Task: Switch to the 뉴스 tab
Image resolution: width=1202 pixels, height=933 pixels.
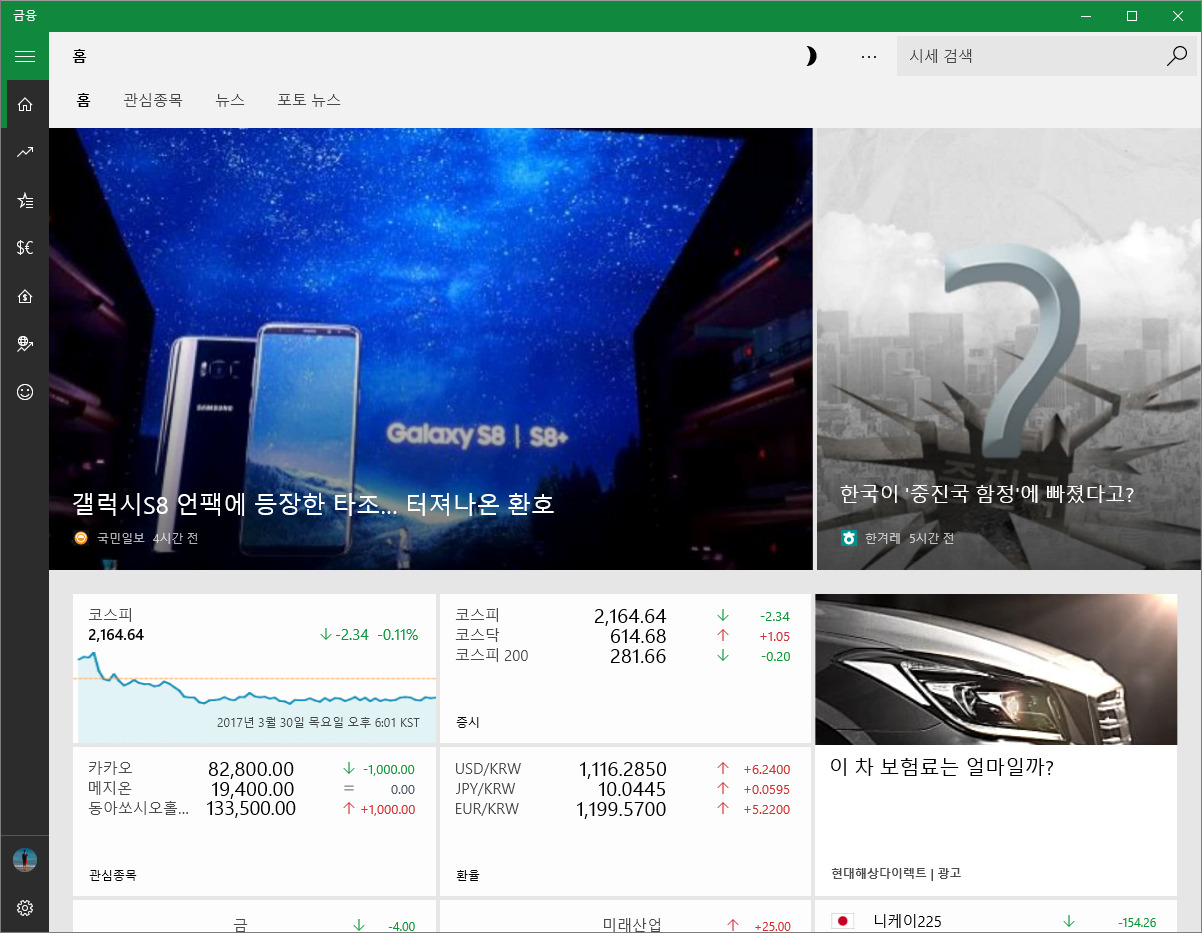Action: coord(230,100)
